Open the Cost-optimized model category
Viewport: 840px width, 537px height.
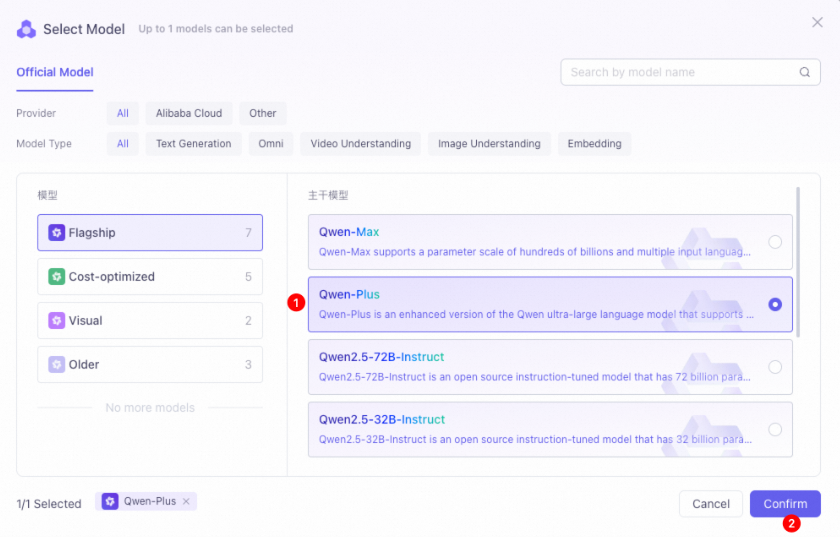click(x=150, y=277)
